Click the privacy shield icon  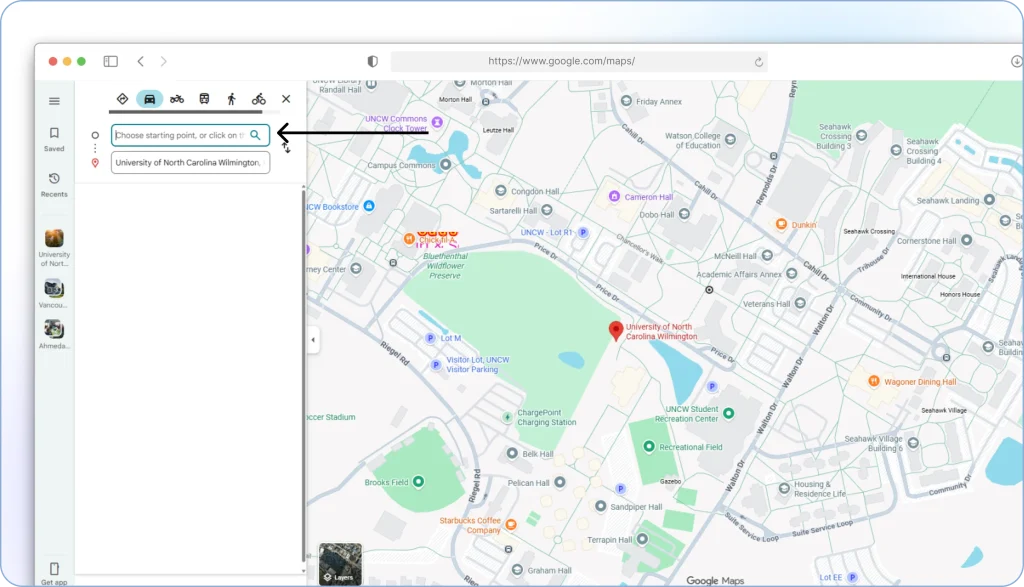pyautogui.click(x=372, y=61)
